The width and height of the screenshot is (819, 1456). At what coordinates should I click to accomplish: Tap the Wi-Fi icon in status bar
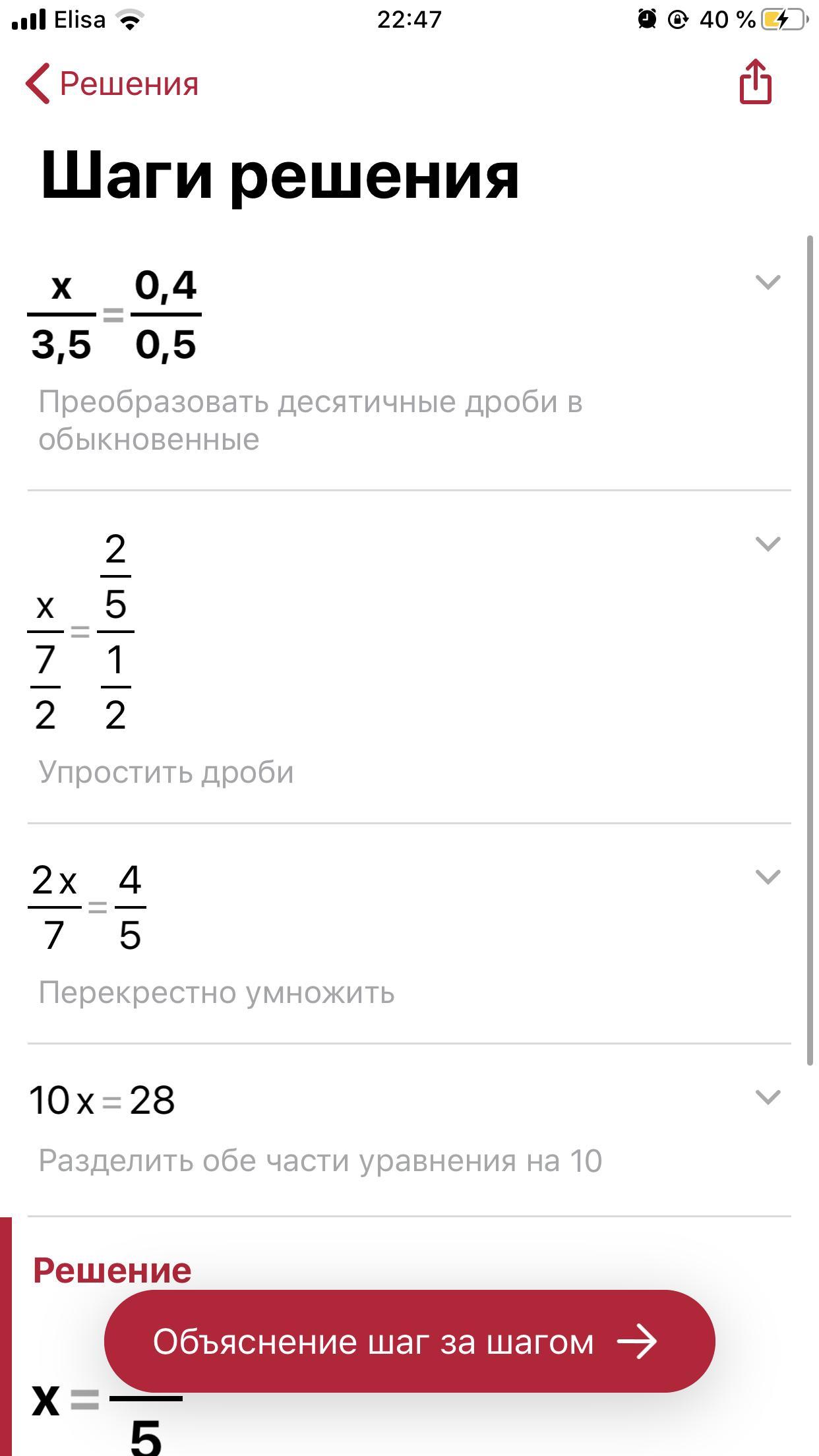pos(131,20)
